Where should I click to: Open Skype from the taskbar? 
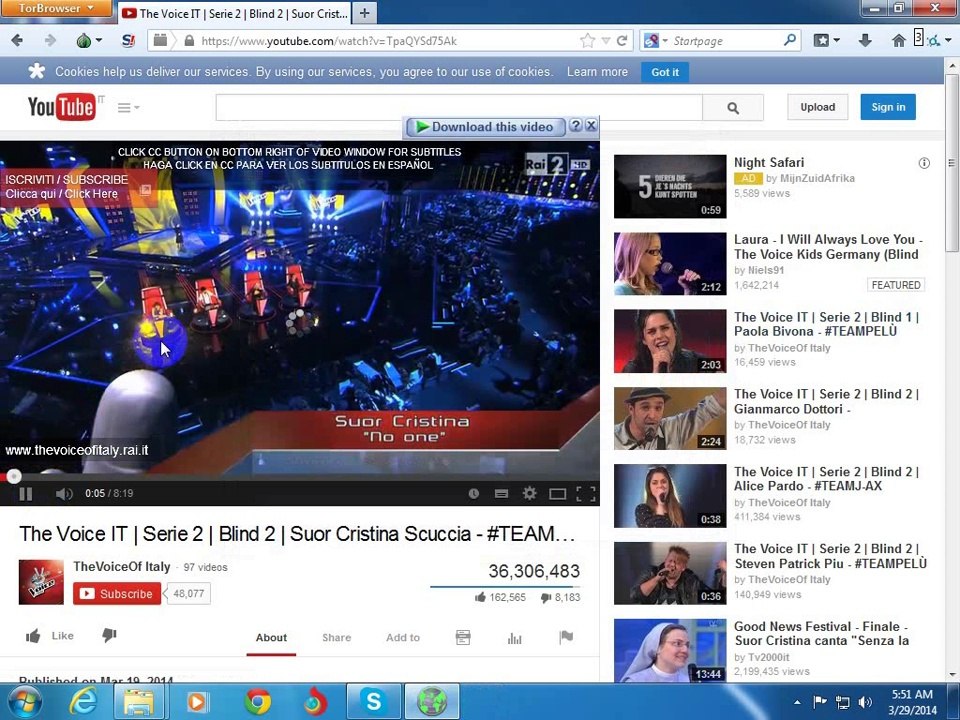(373, 702)
